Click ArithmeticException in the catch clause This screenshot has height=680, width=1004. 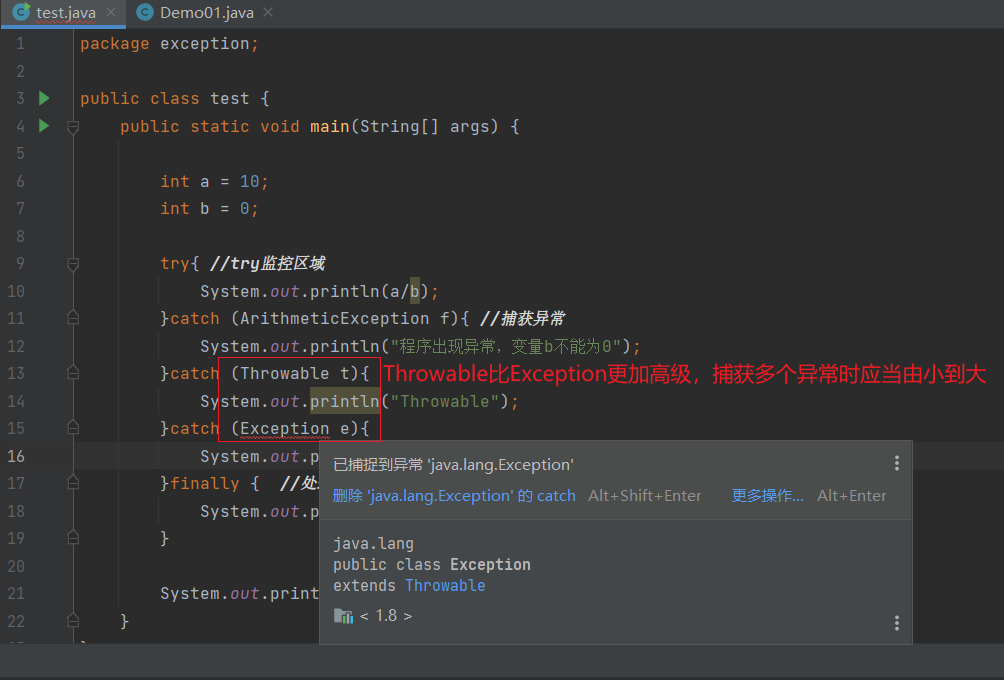[334, 318]
